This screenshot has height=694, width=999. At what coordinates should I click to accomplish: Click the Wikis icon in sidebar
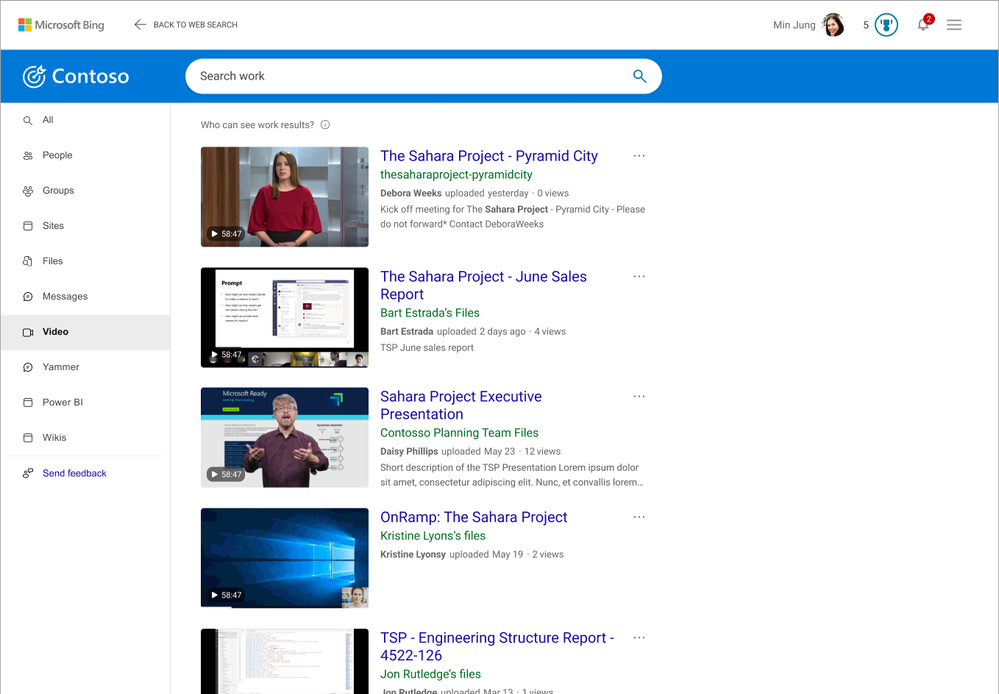tap(27, 438)
